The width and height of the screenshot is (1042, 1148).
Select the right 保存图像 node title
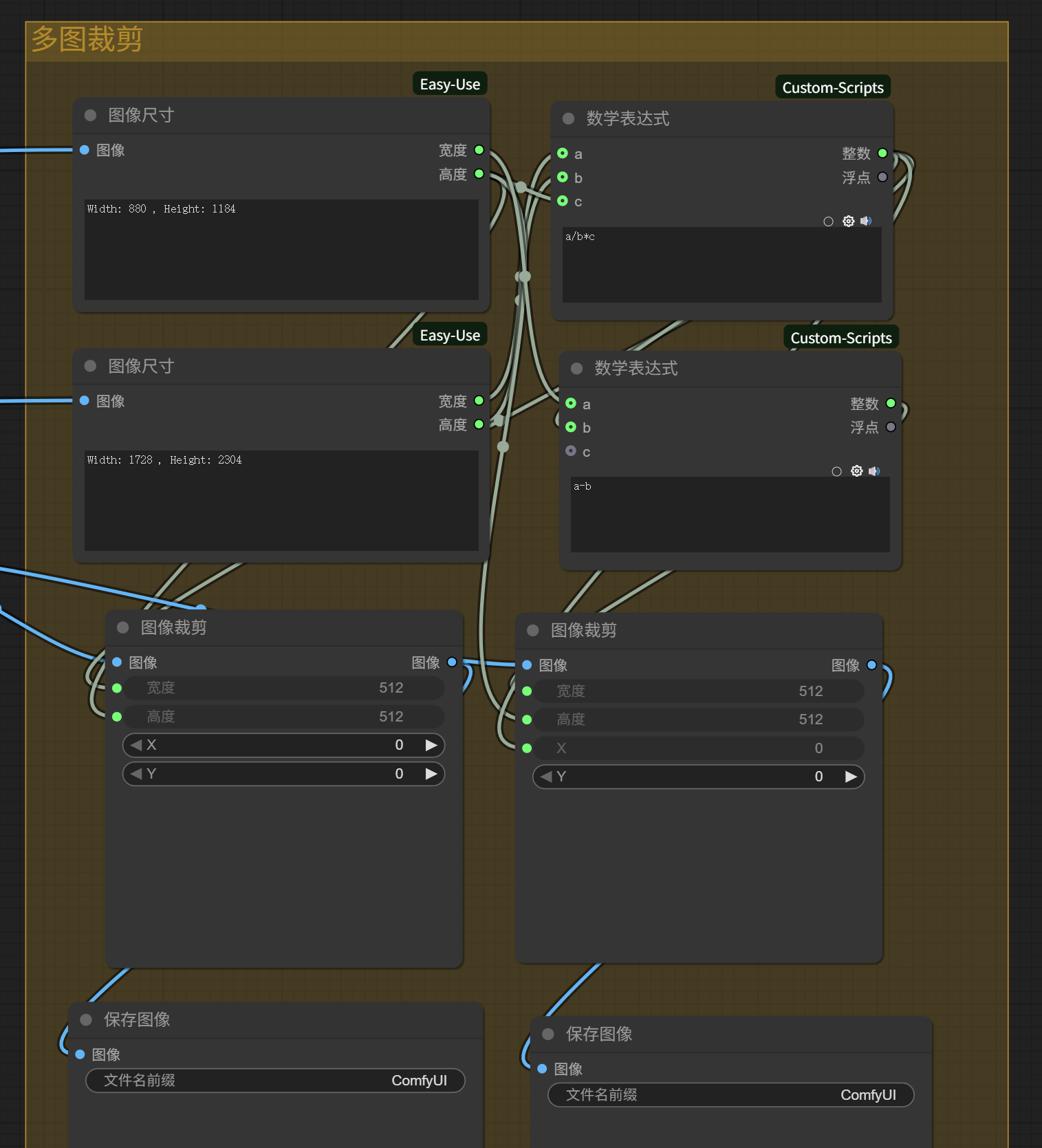[598, 1034]
